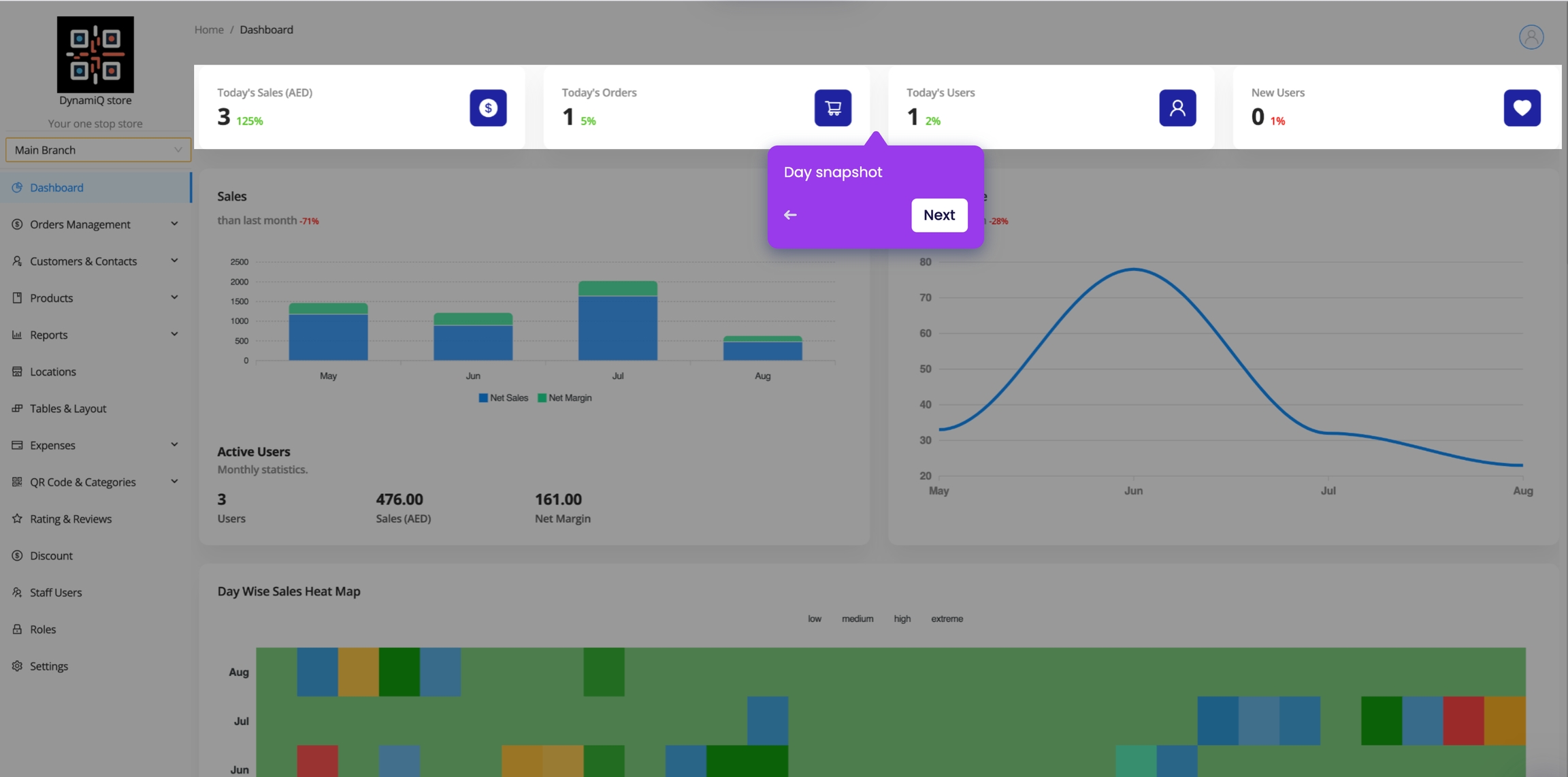Expand the Products submenu chevron
The width and height of the screenshot is (1568, 777).
[174, 297]
